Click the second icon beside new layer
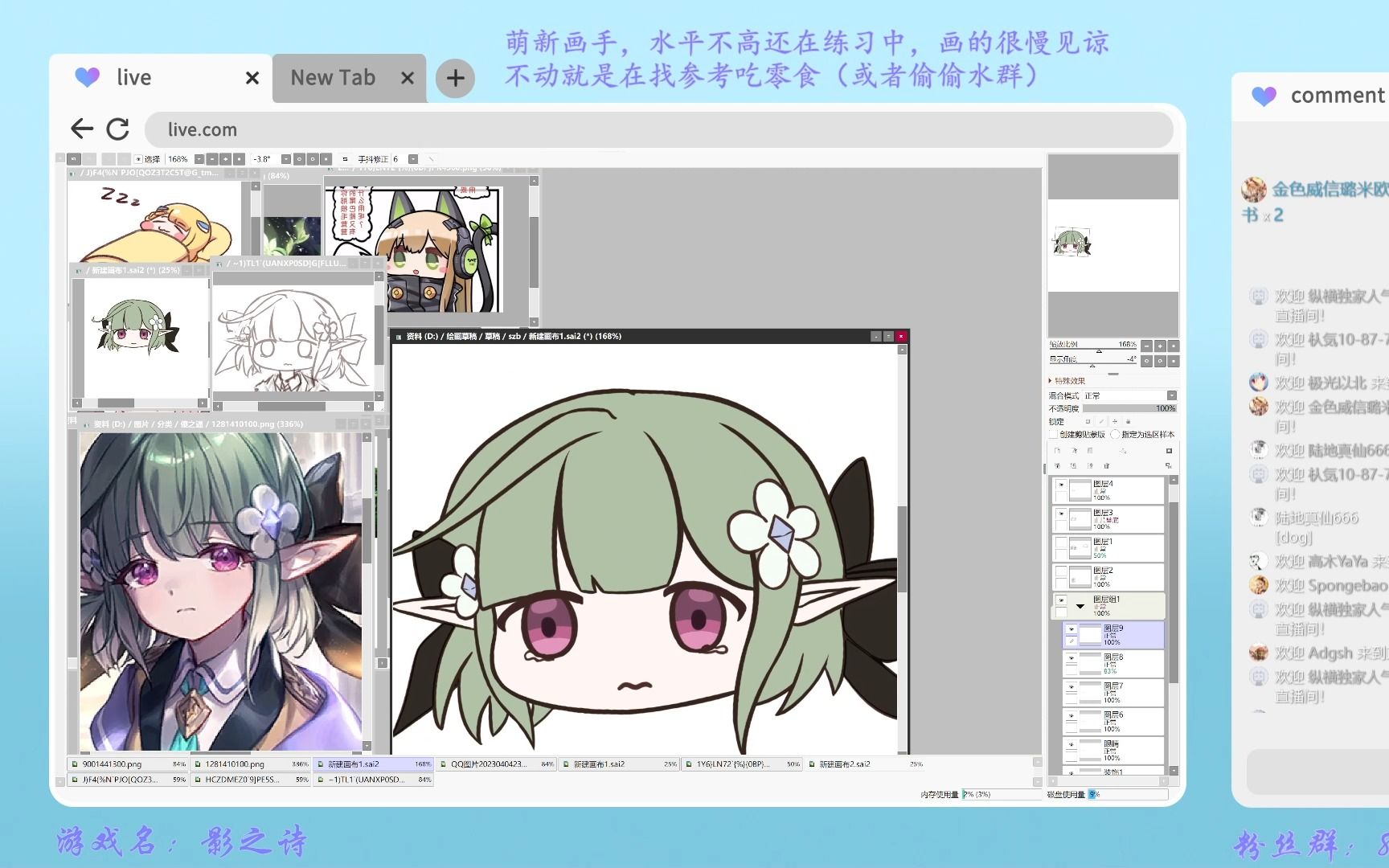Viewport: 1389px width, 868px height. pos(1075,451)
